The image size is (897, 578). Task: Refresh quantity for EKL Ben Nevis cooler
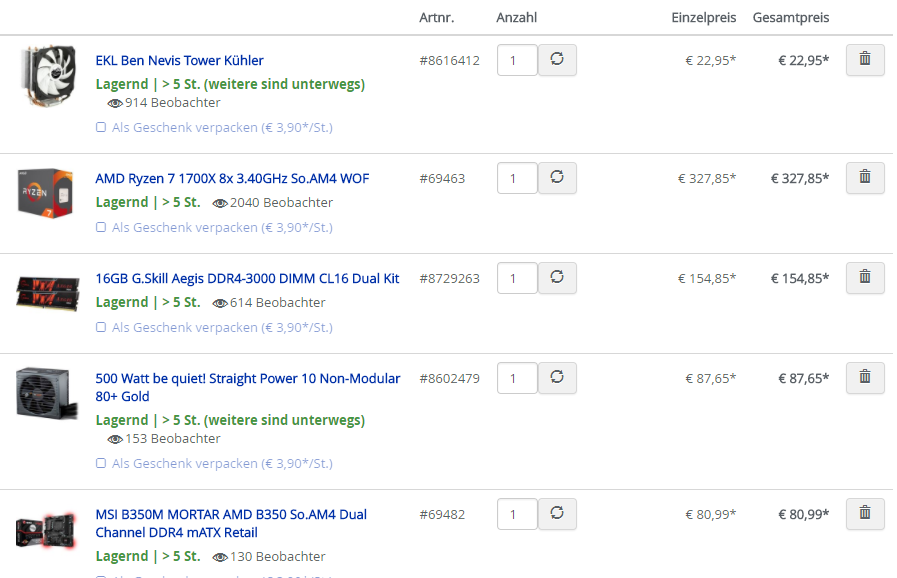(557, 60)
